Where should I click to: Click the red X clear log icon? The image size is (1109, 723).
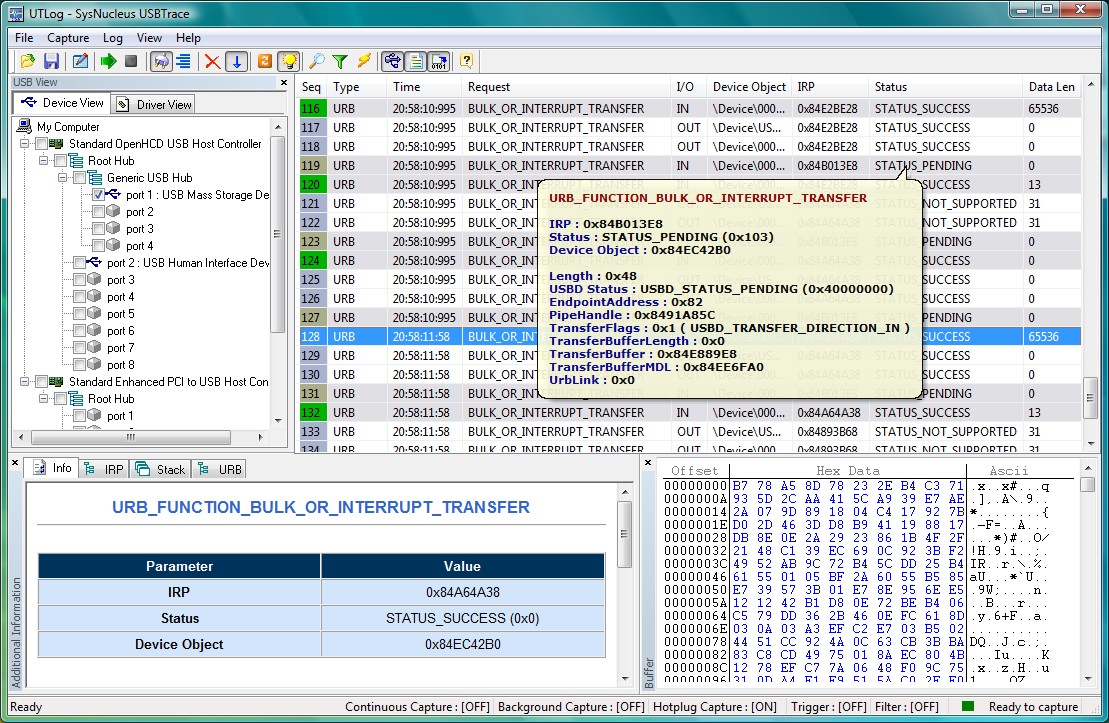tap(212, 62)
